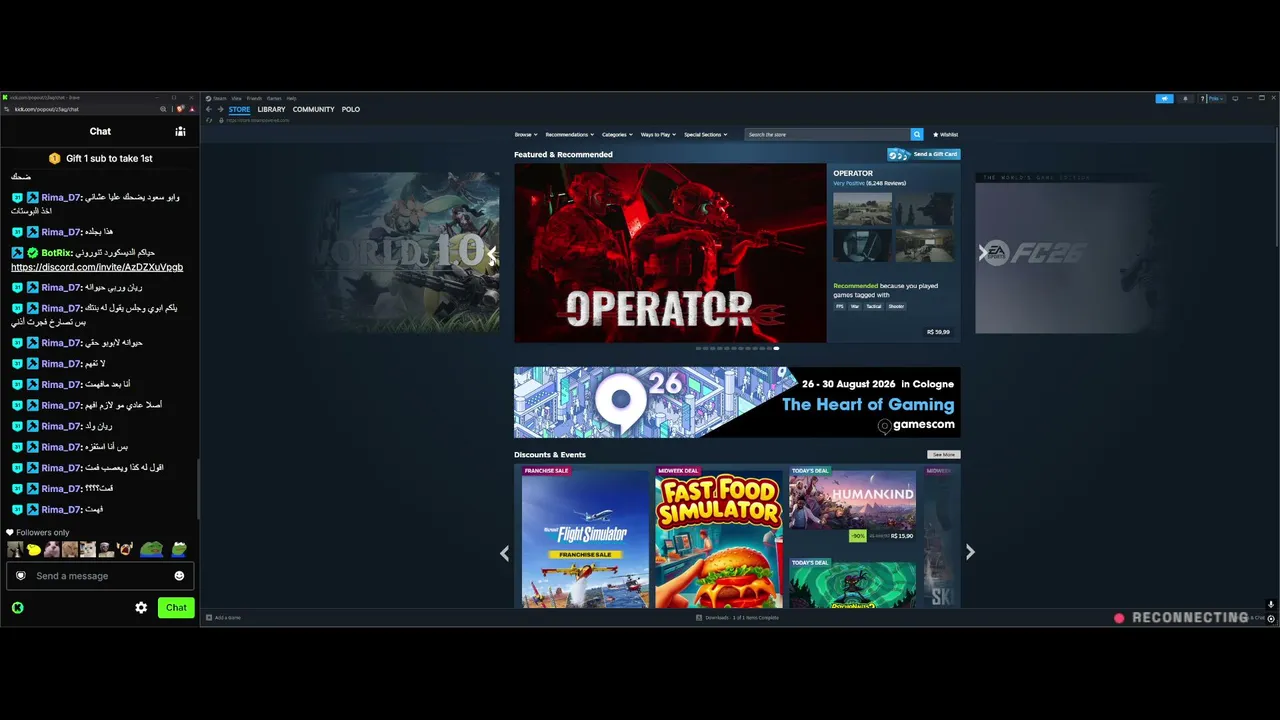Switch to the COMMUNITY tab
This screenshot has width=1280, height=720.
[x=313, y=109]
